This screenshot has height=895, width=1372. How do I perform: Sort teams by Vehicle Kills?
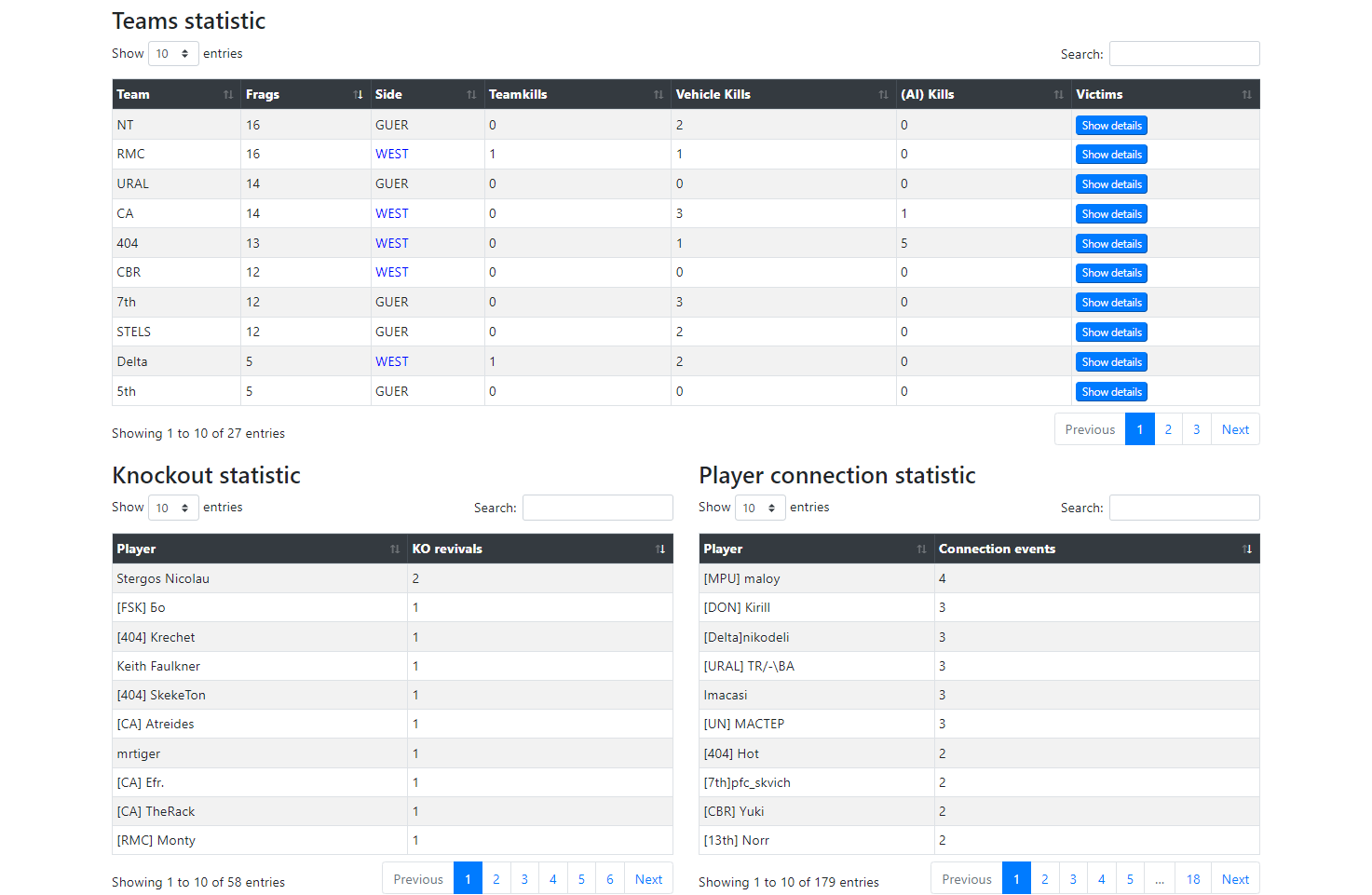pos(881,94)
